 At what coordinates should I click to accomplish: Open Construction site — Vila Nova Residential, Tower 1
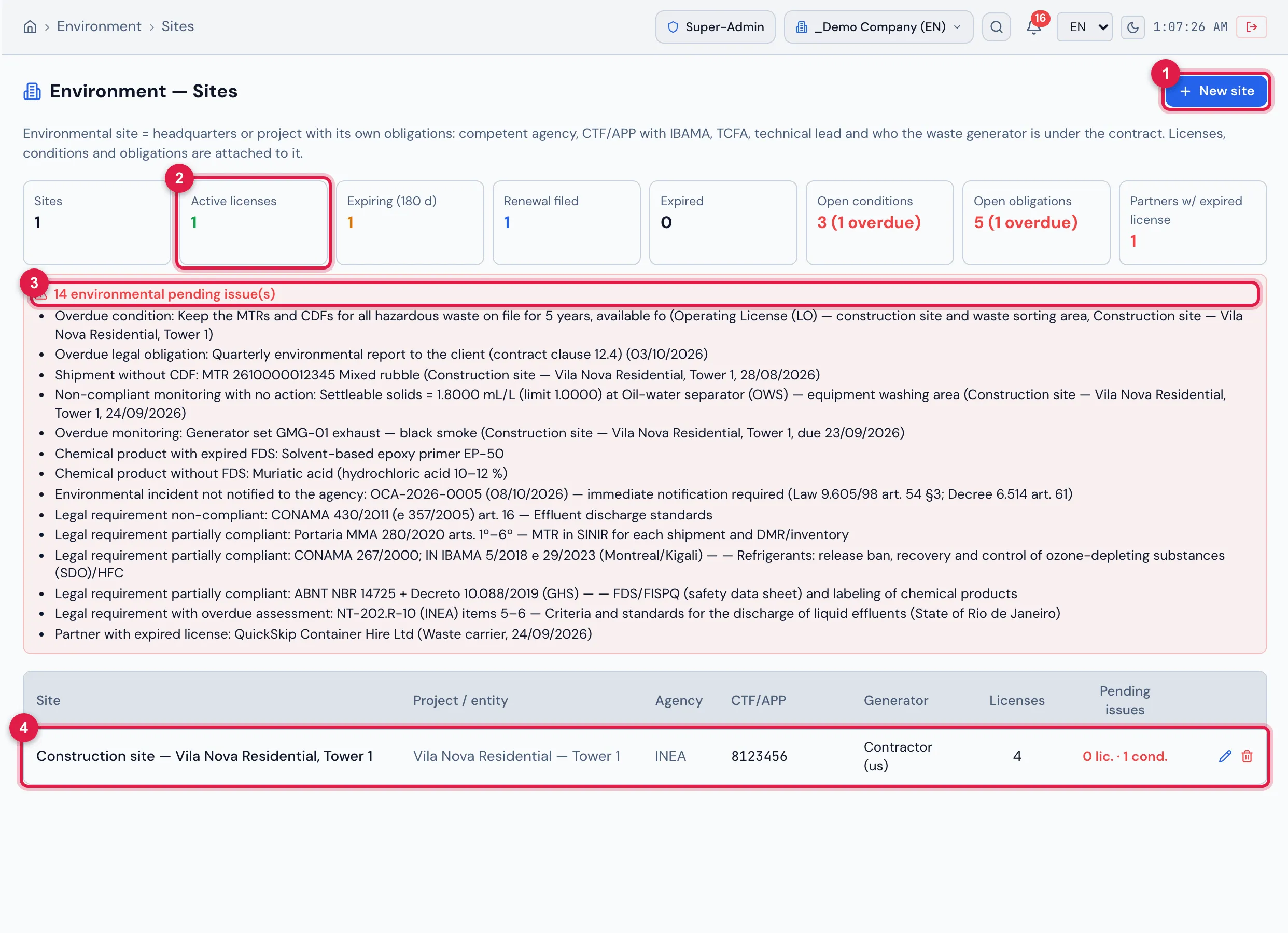pos(204,756)
